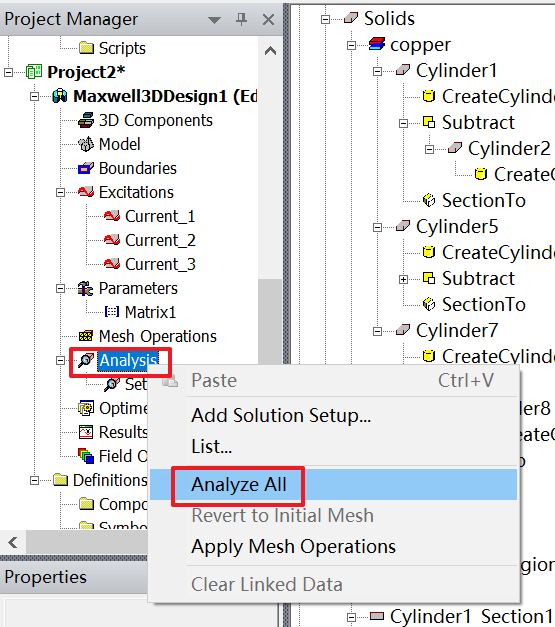
Task: Pin the Project Manager panel
Action: (x=241, y=19)
